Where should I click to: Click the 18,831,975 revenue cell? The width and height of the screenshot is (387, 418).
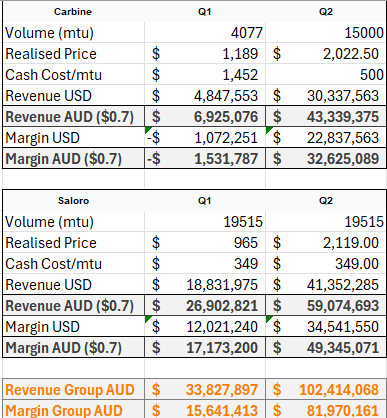[x=205, y=285]
